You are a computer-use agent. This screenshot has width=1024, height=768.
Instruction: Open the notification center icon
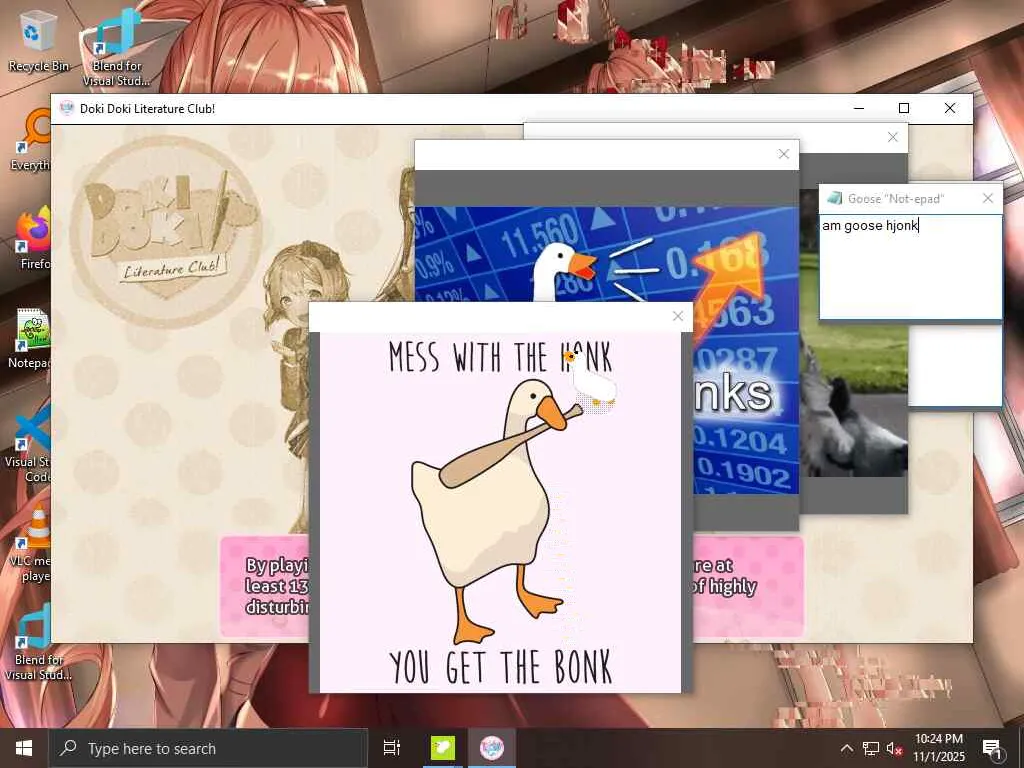(993, 749)
